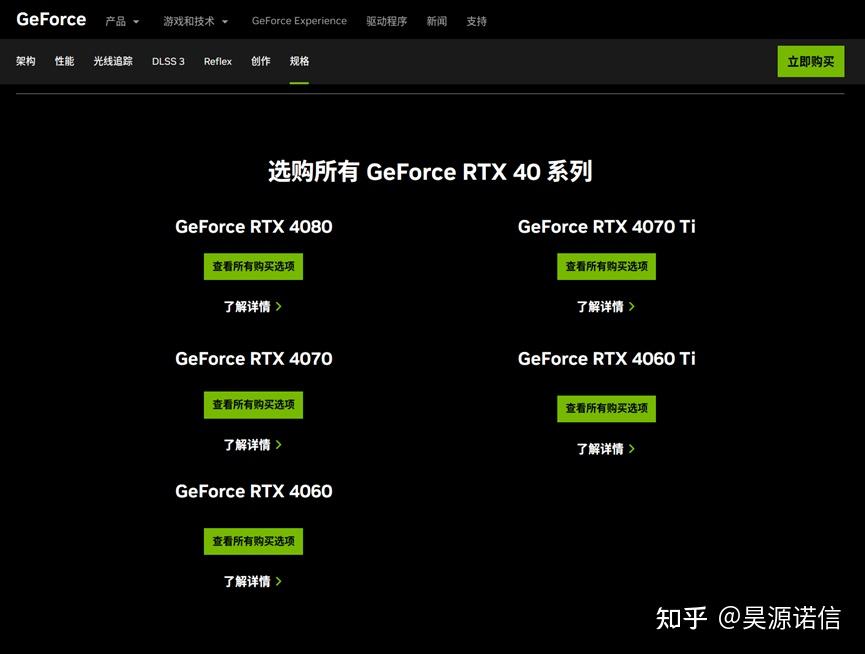
Task: Open 了解详情 link under RTX 4070 Ti
Action: click(x=606, y=307)
